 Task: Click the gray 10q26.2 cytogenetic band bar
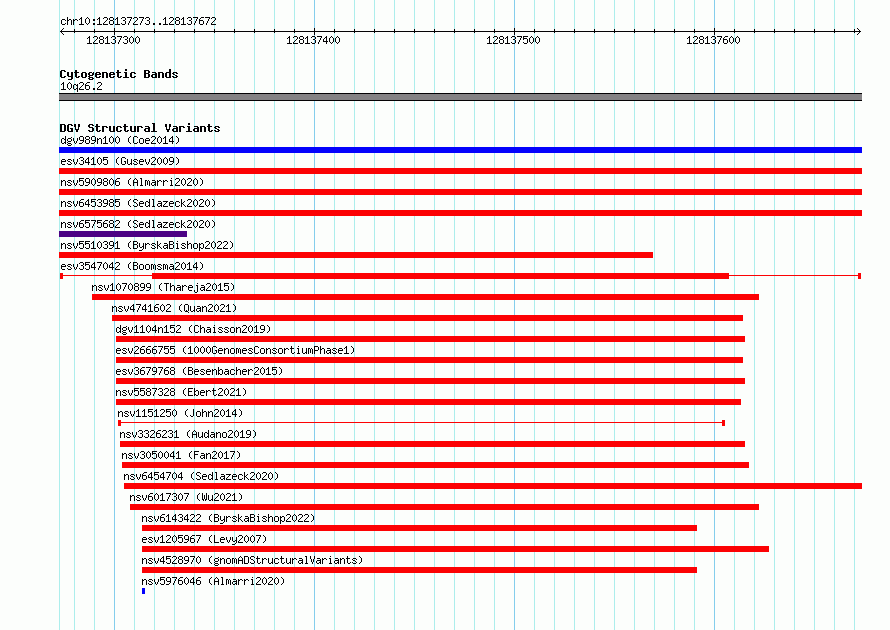[460, 97]
